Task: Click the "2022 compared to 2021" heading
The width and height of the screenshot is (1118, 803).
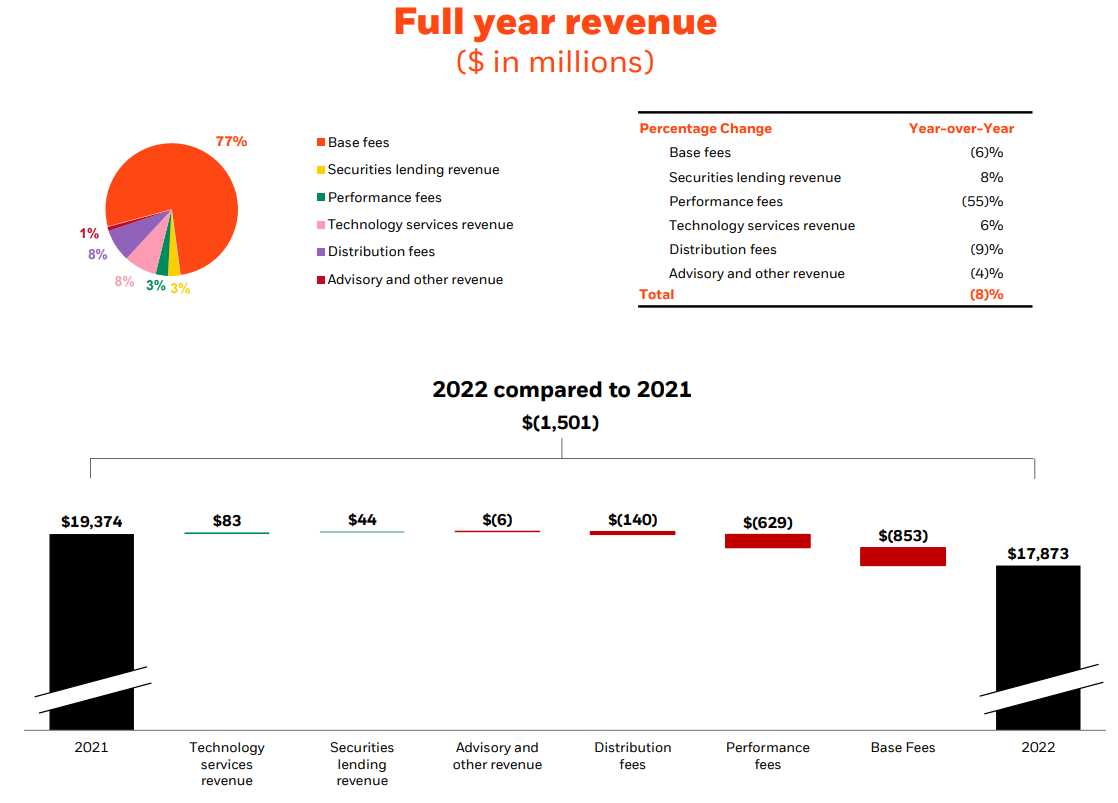Action: (x=561, y=389)
